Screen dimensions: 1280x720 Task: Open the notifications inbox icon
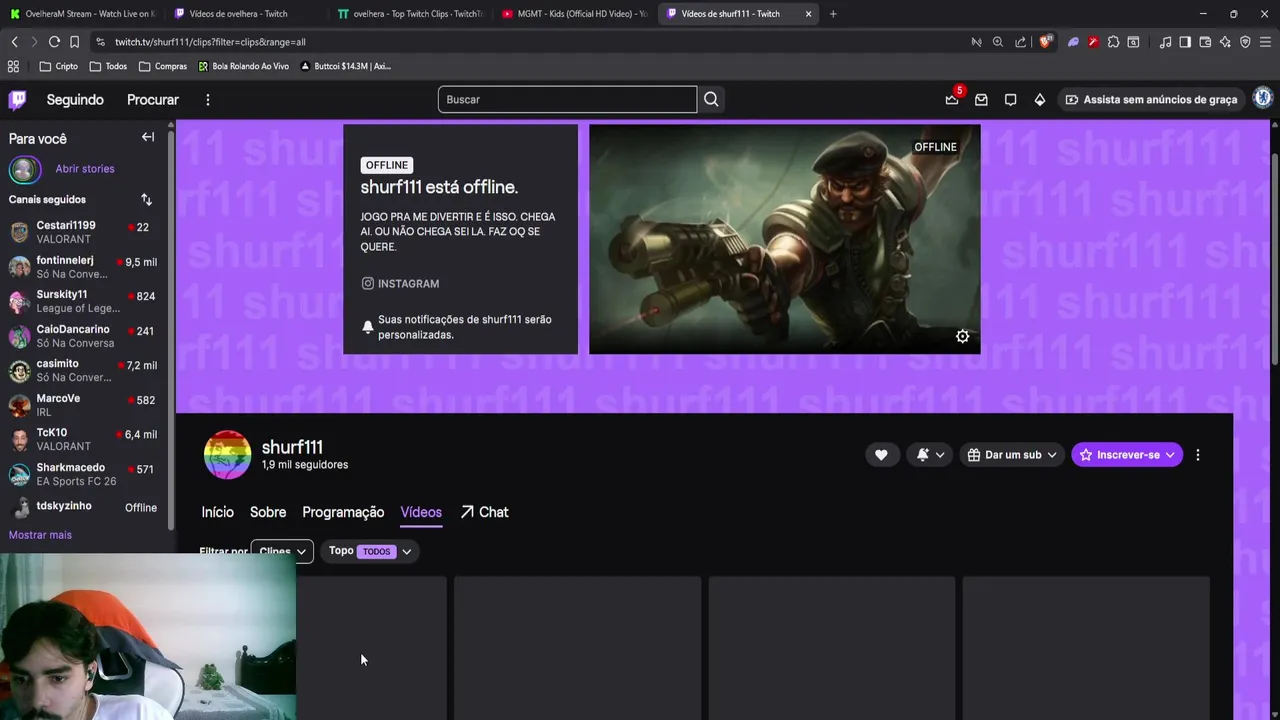(x=981, y=100)
